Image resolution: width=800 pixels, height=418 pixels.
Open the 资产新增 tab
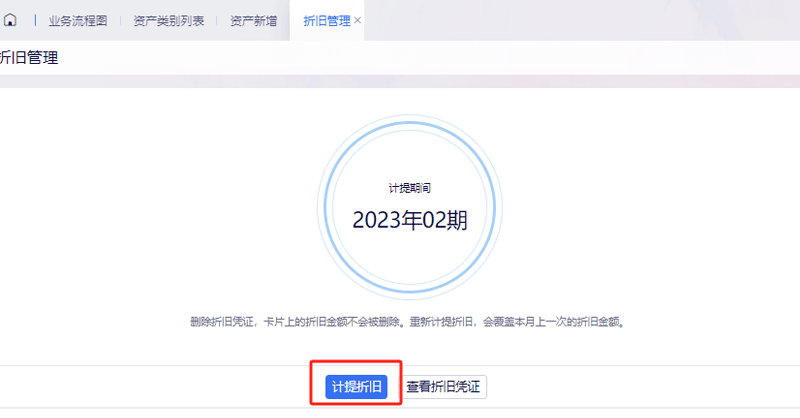(x=254, y=21)
